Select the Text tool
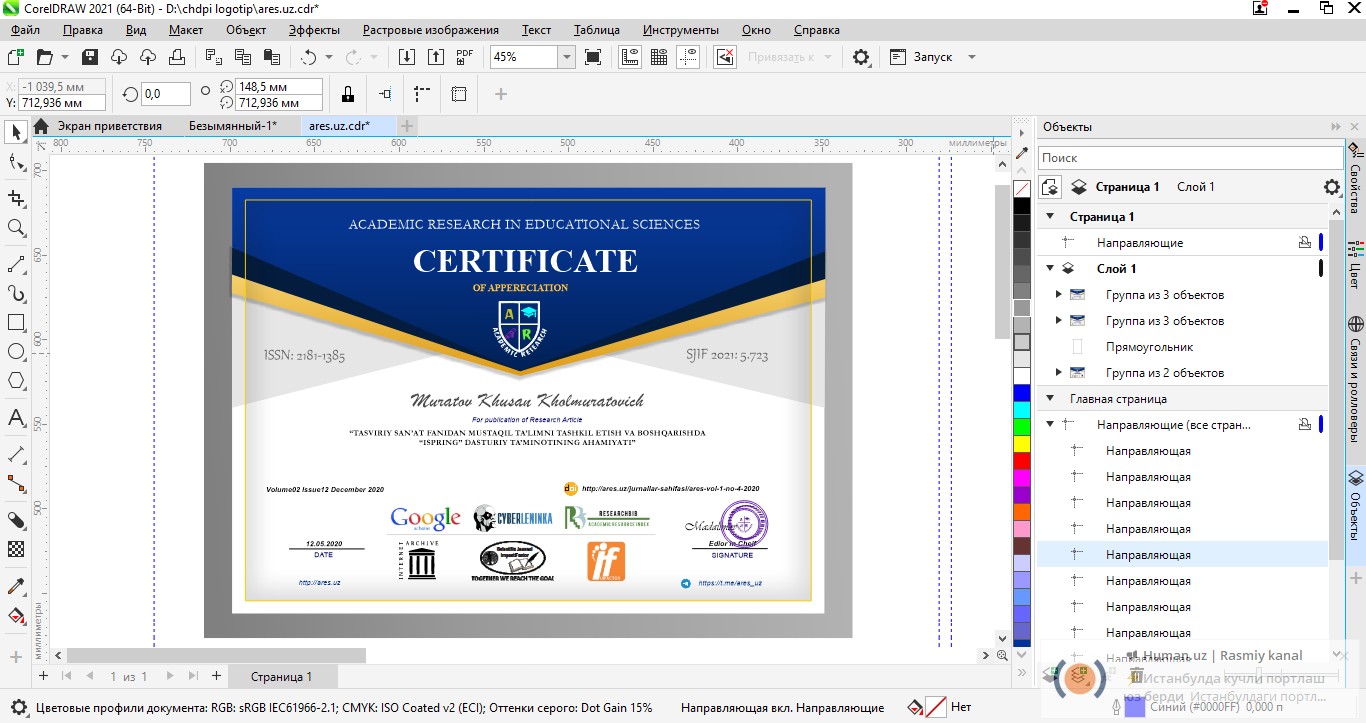1366x723 pixels. (16, 418)
